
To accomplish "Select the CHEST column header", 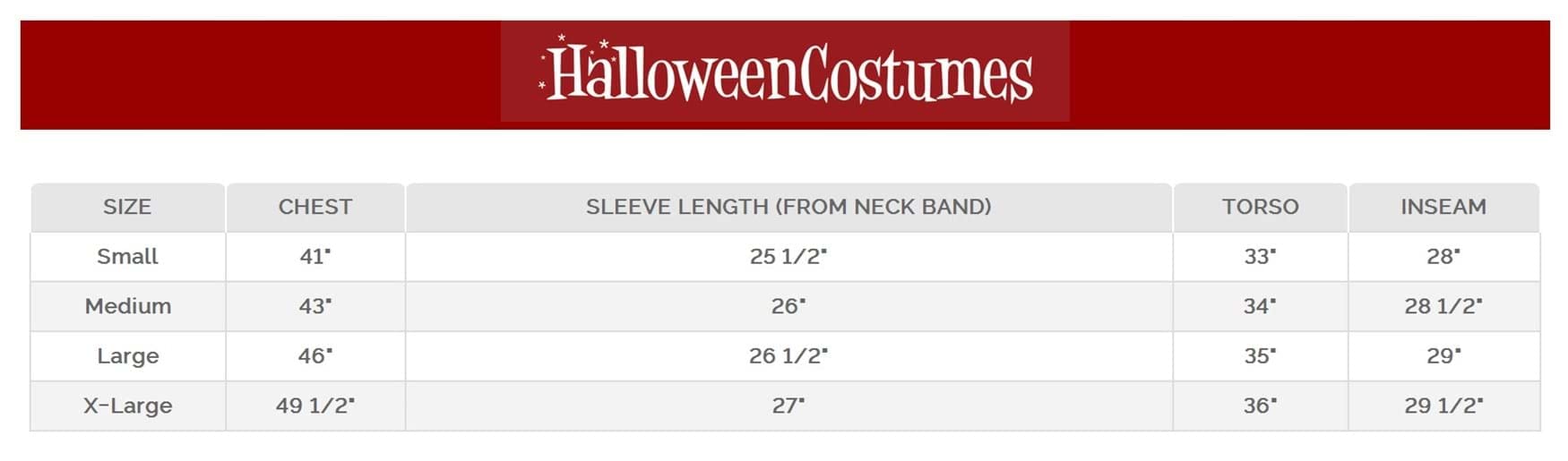I will coord(315,207).
